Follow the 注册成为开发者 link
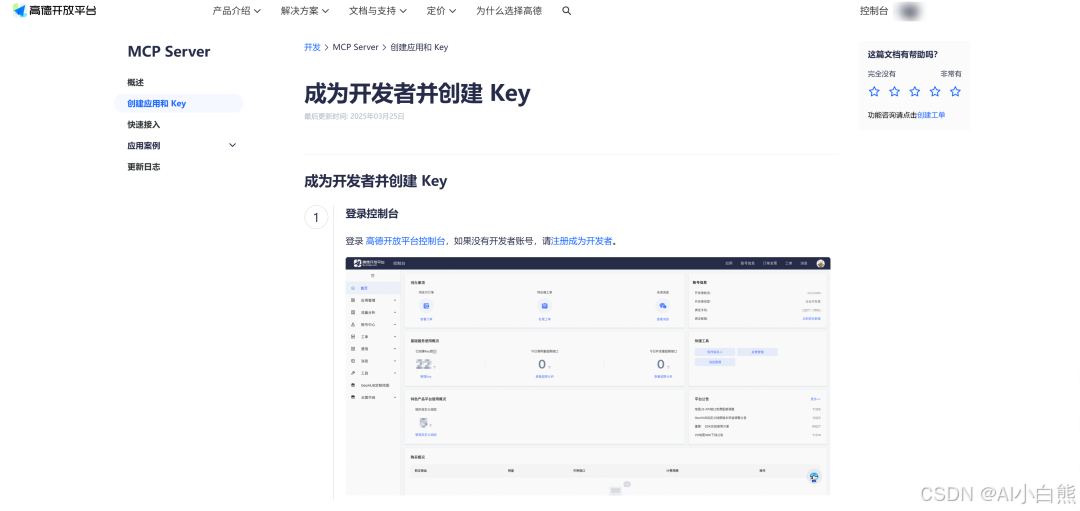 click(581, 241)
